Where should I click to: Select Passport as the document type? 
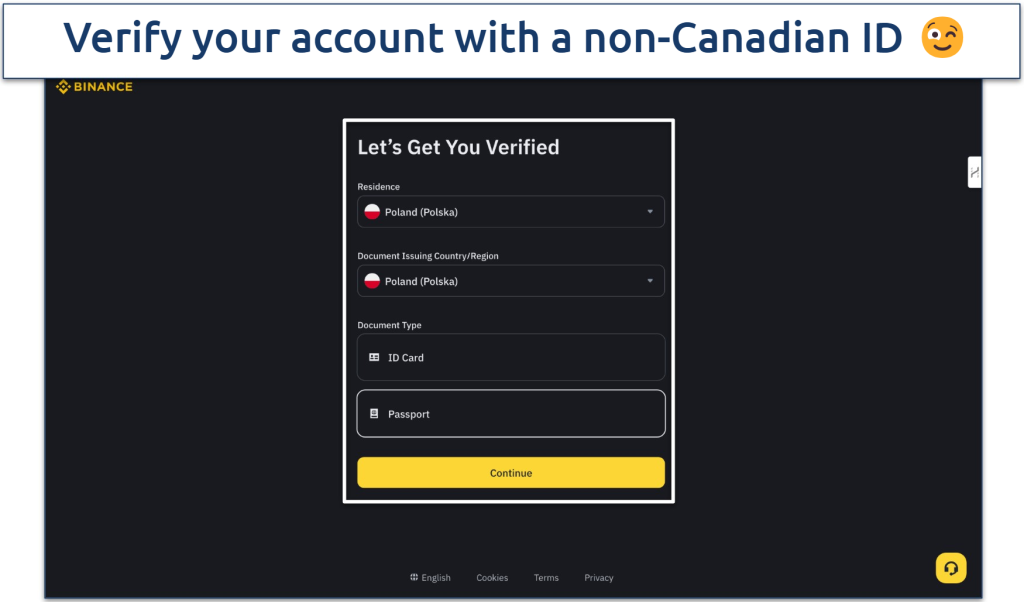510,413
